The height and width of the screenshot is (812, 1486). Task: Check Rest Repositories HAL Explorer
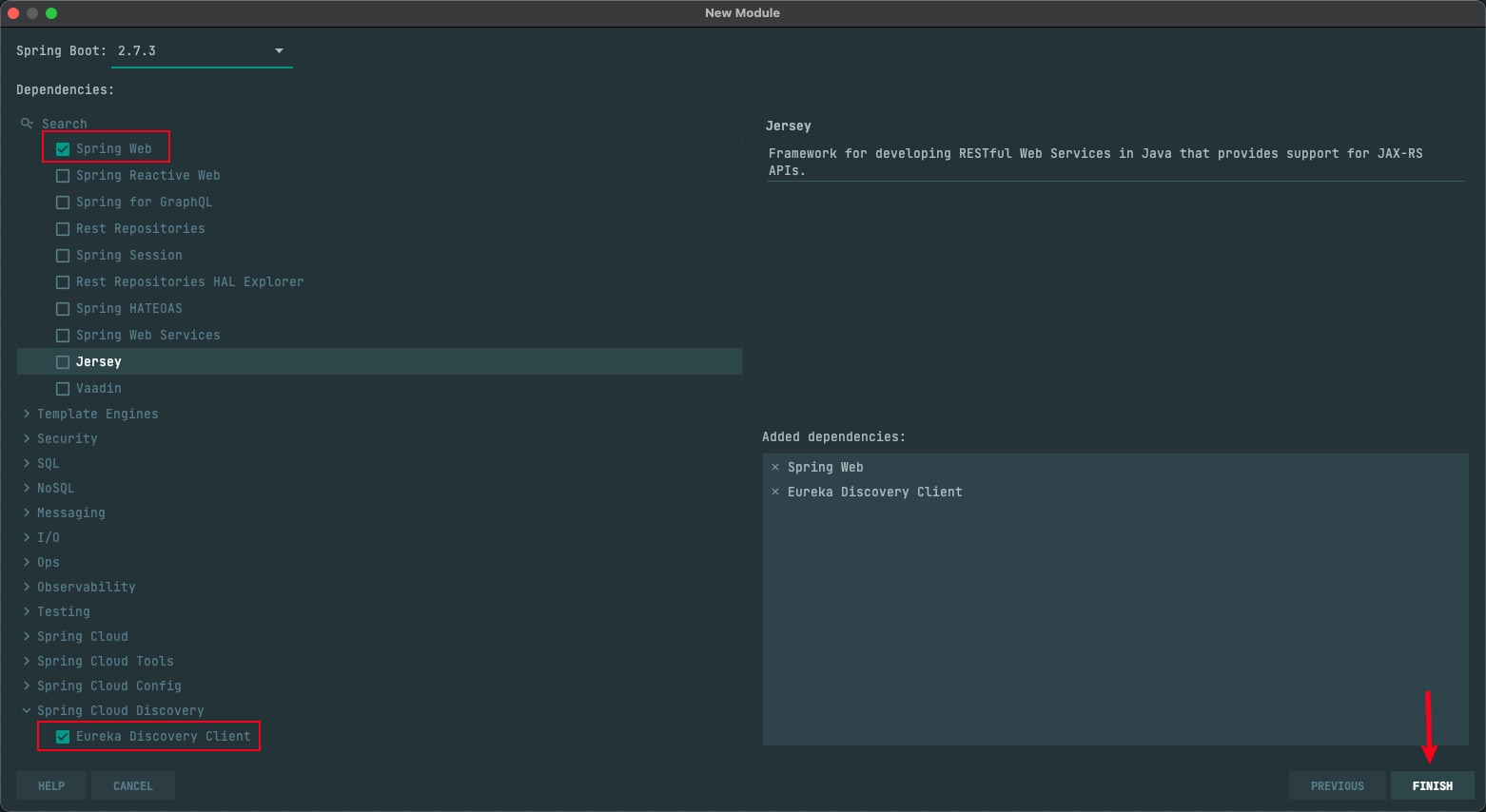point(63,282)
